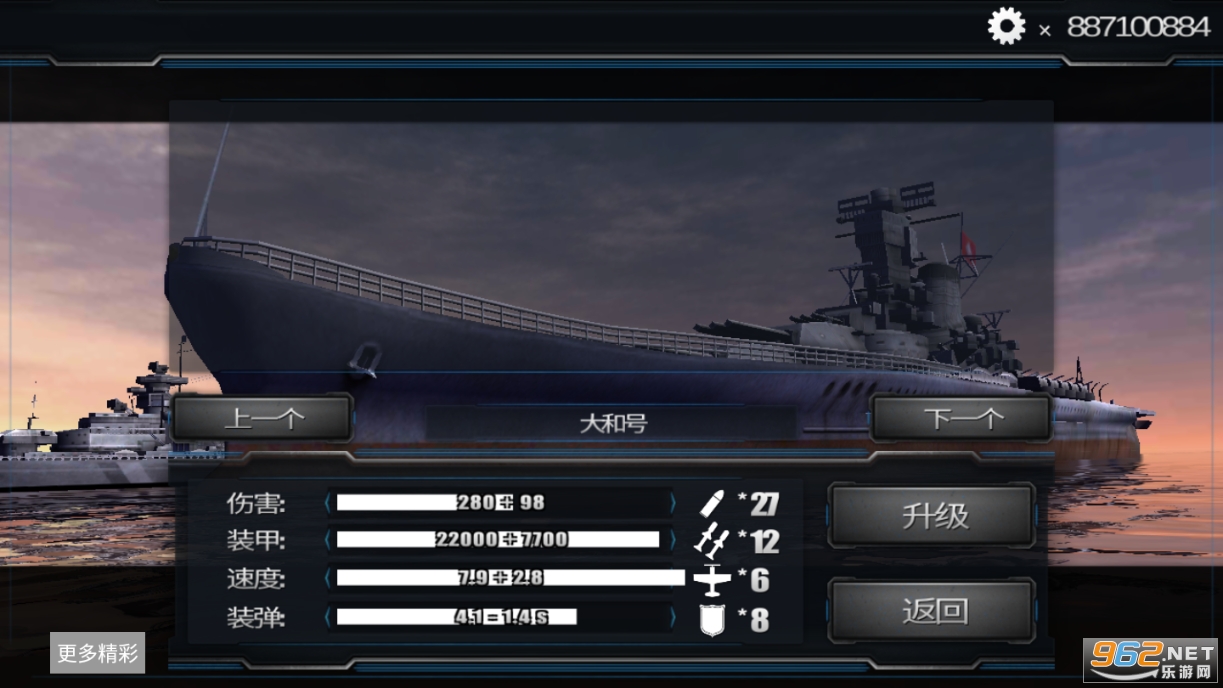Select the aircraft support icon

coord(712,579)
